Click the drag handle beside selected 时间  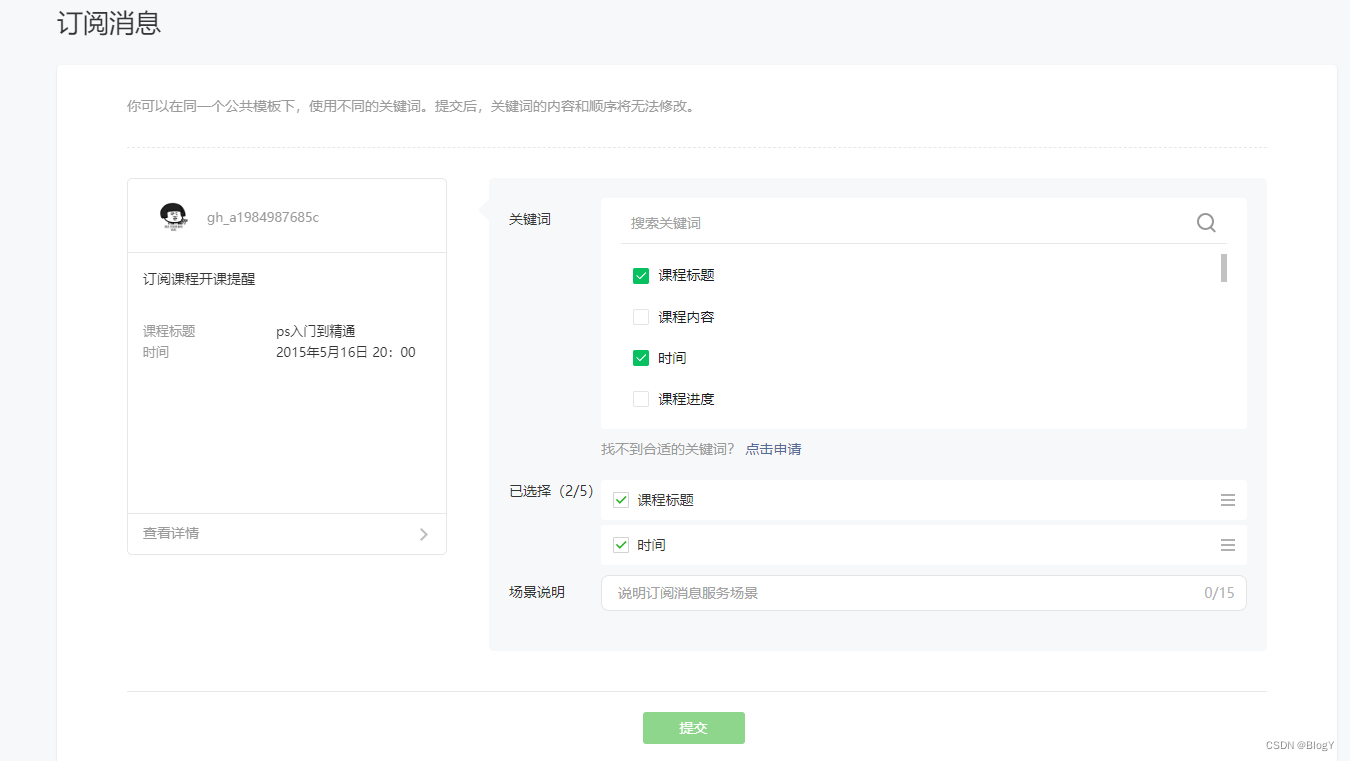[x=1228, y=545]
